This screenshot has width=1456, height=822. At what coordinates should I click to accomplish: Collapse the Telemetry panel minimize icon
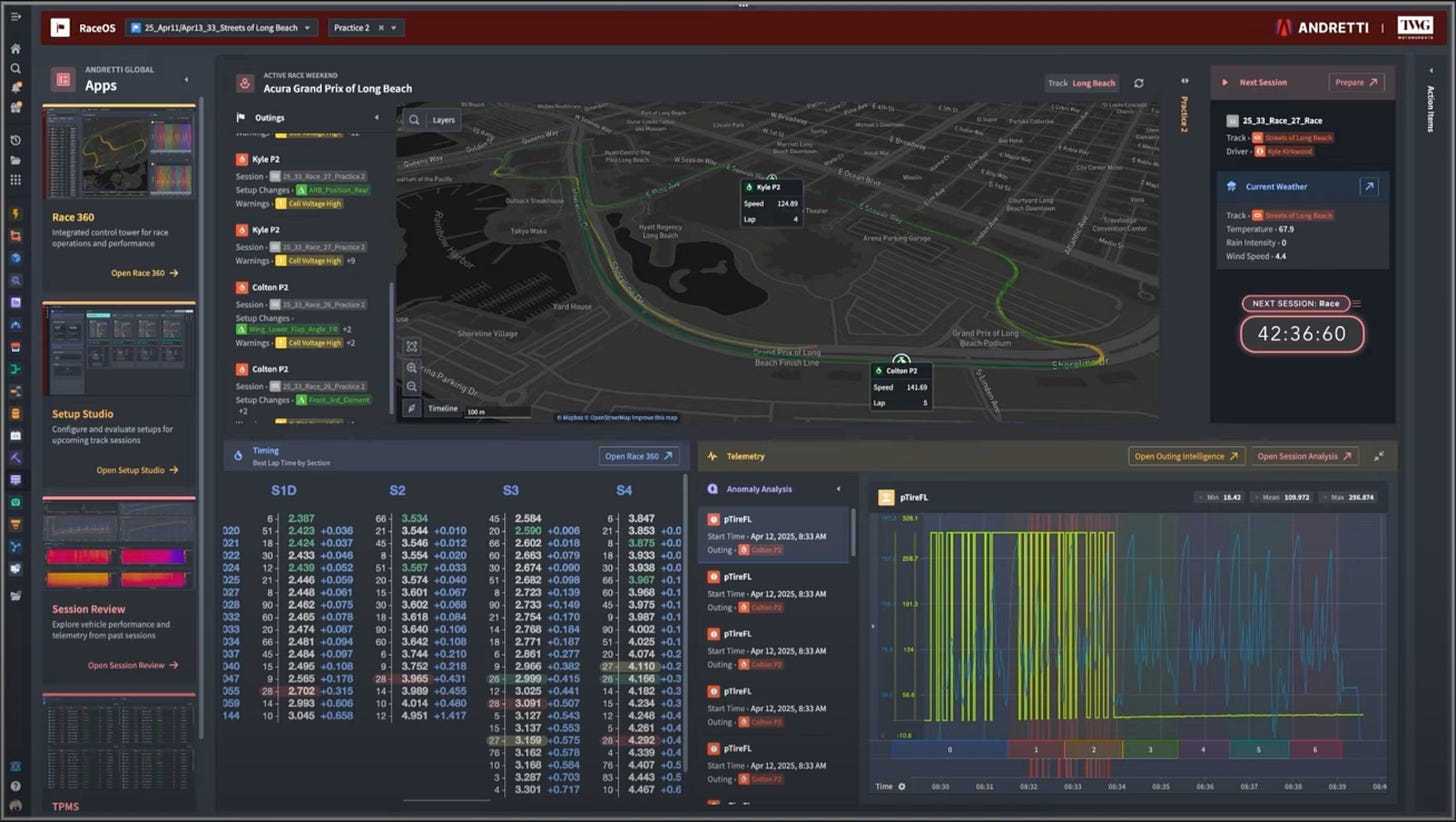(x=1379, y=456)
